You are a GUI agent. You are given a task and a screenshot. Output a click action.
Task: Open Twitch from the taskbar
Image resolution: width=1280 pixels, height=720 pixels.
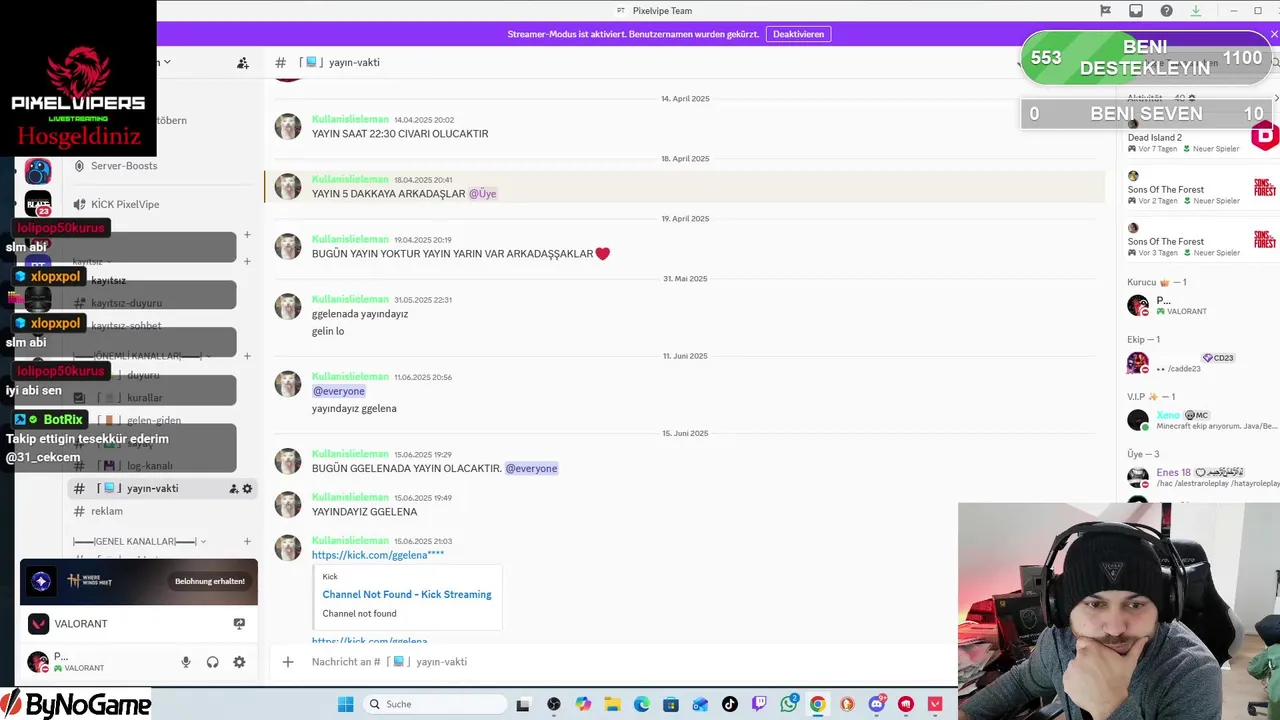click(x=759, y=704)
